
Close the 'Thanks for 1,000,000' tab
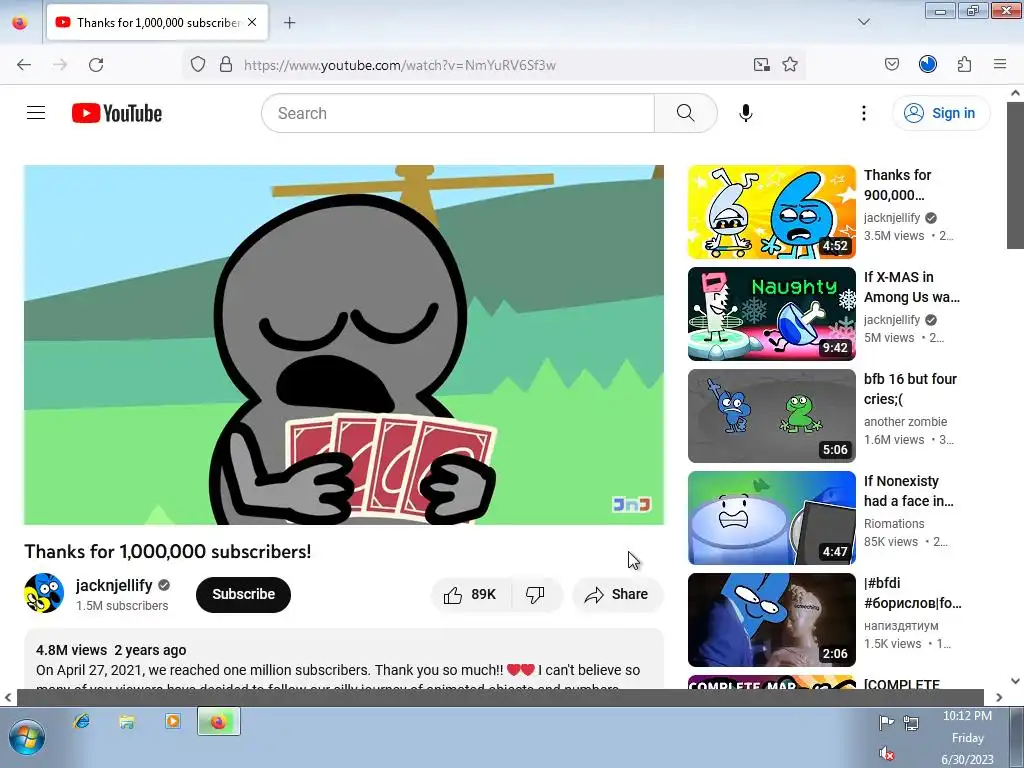(x=252, y=22)
